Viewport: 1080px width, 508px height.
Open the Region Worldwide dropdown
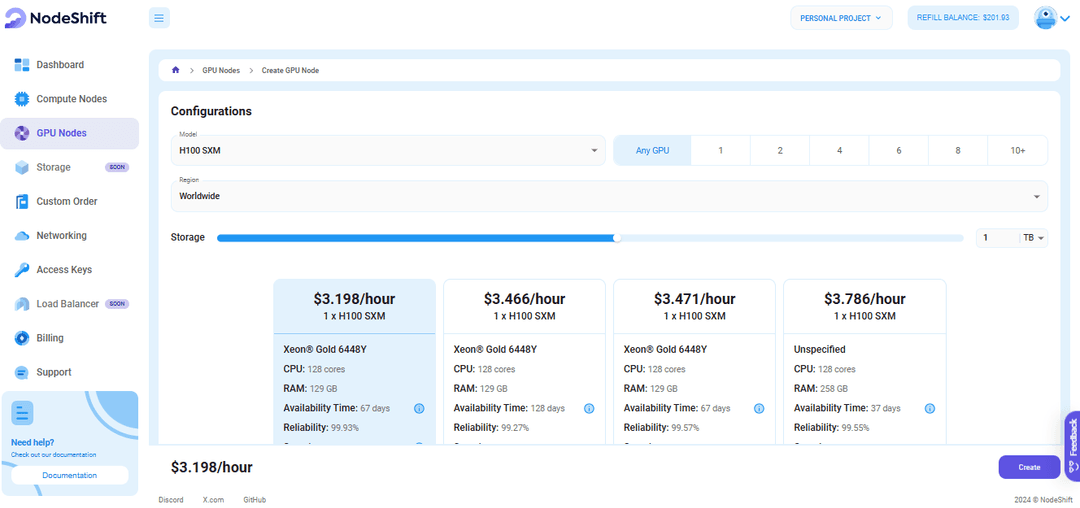click(x=609, y=196)
